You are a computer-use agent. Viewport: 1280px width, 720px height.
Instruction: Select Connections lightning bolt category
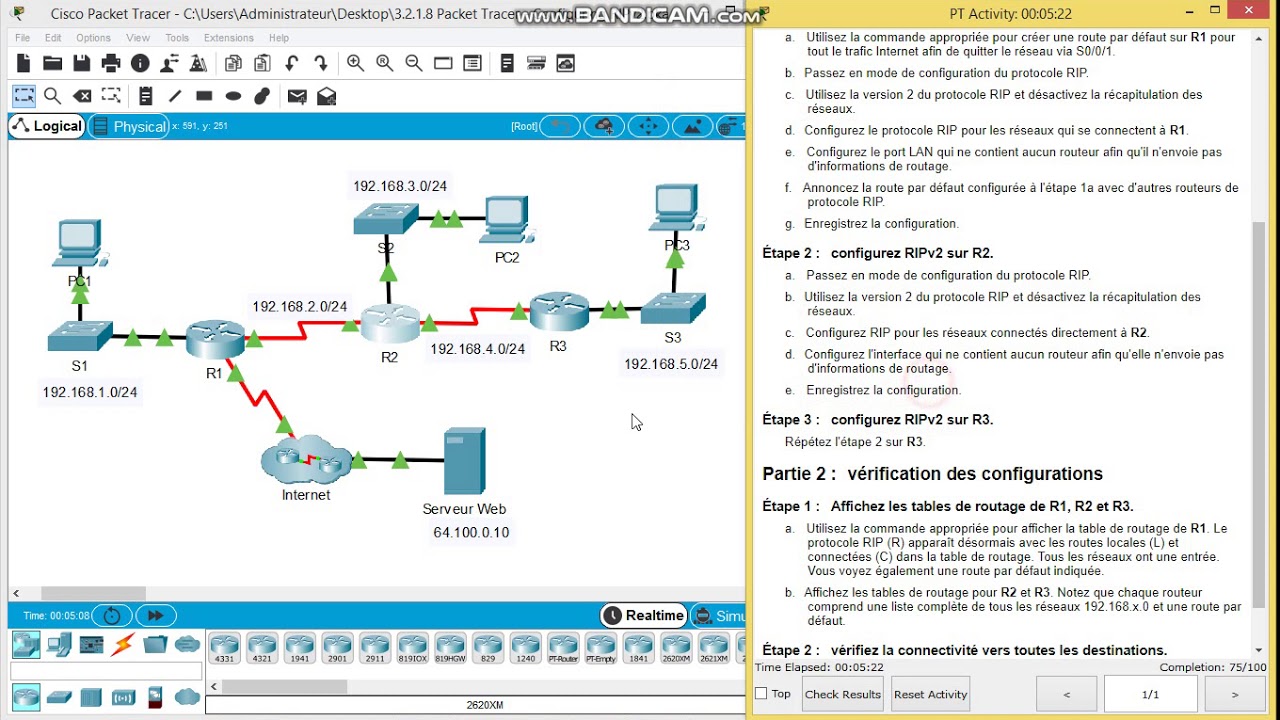[x=124, y=645]
